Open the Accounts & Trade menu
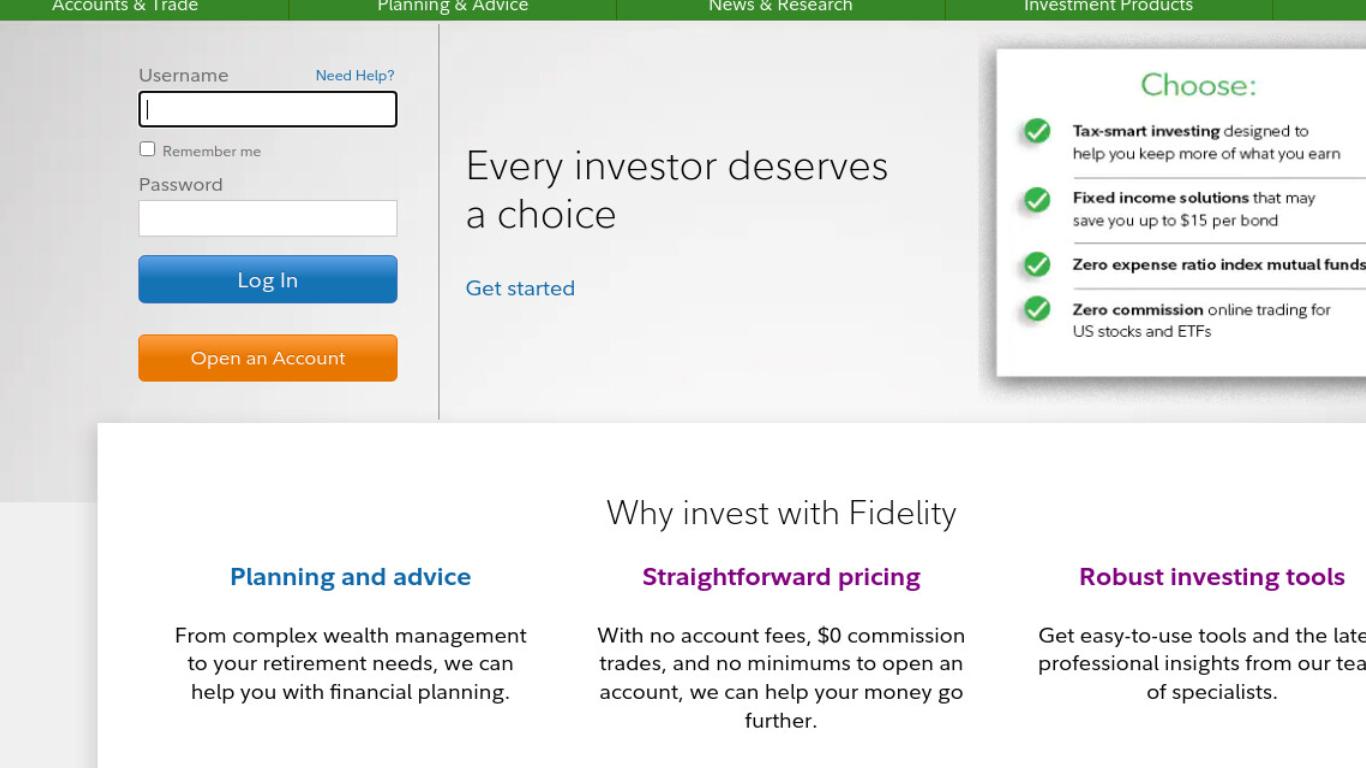The width and height of the screenshot is (1366, 768). [x=125, y=7]
